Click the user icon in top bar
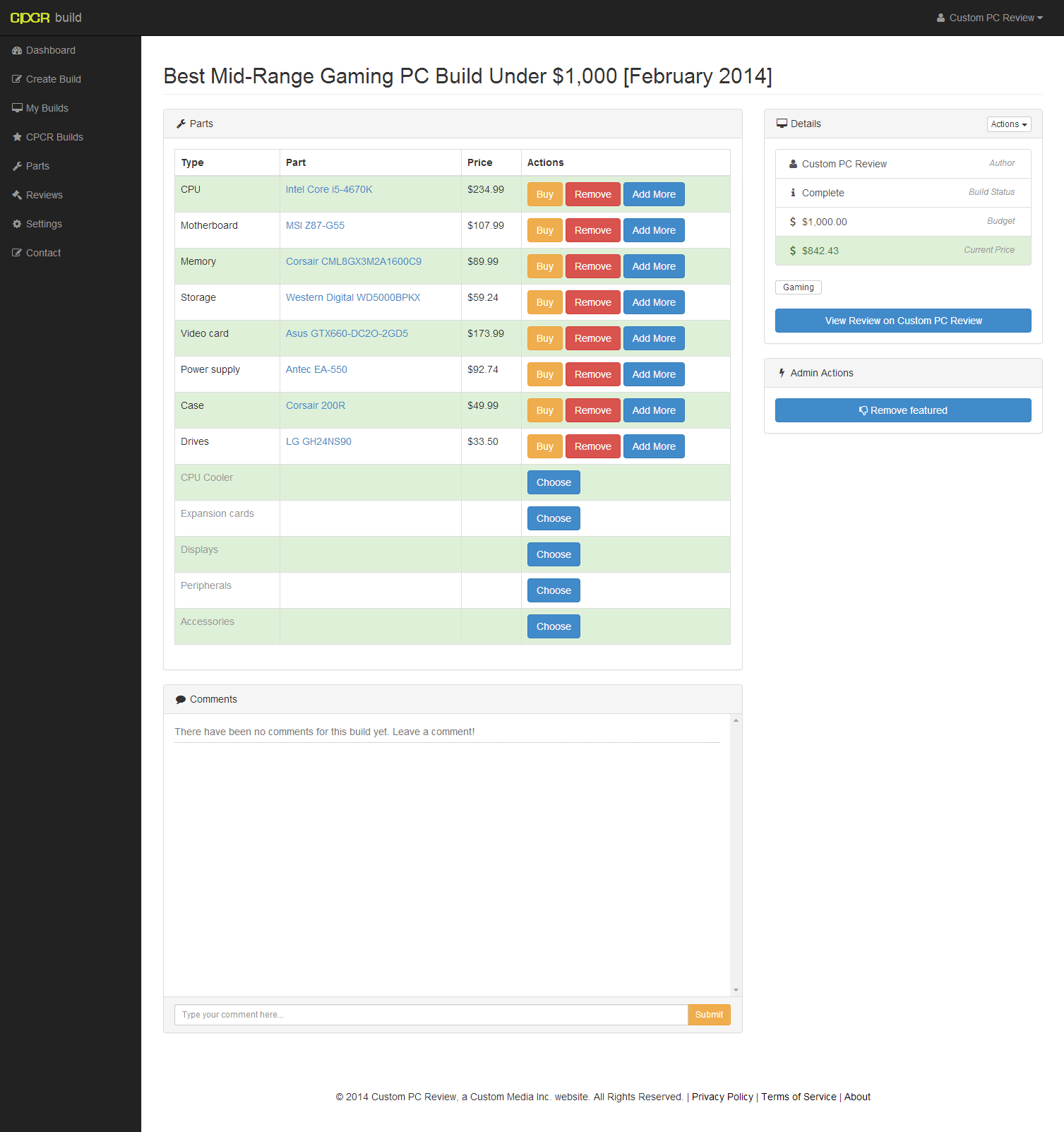The height and width of the screenshot is (1132, 1064). 940,18
